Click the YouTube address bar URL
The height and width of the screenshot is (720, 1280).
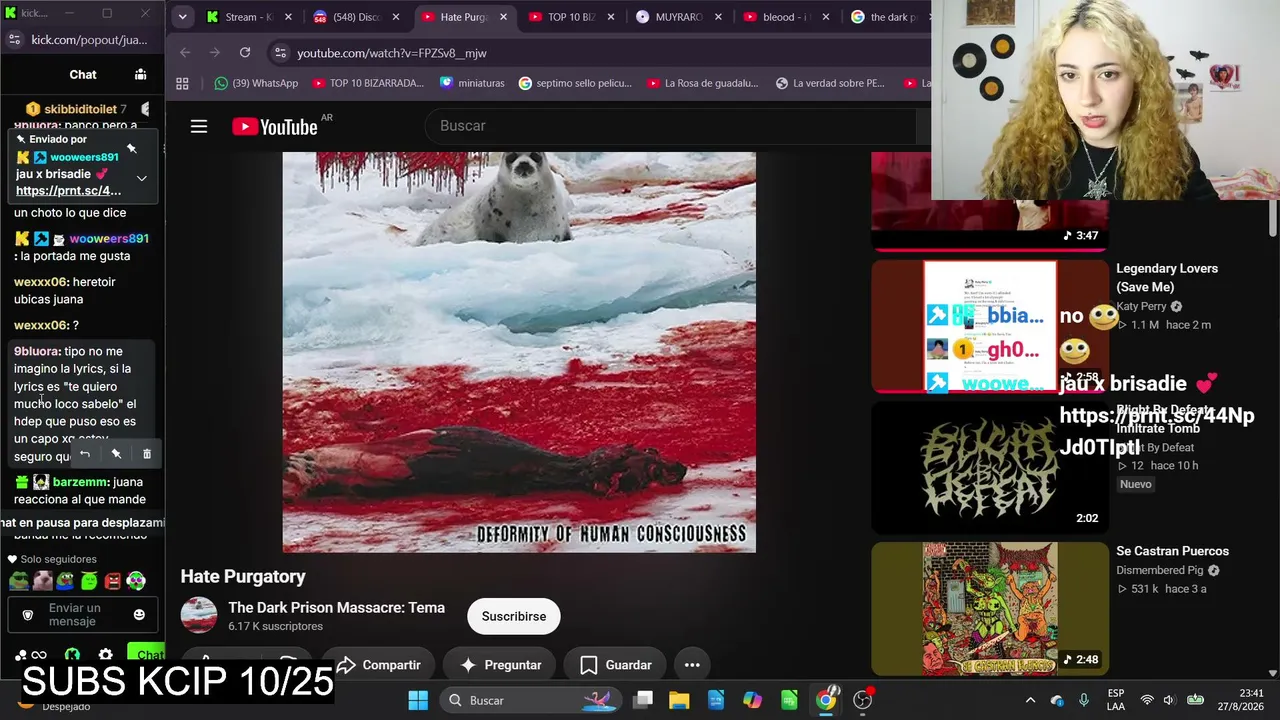coord(392,52)
